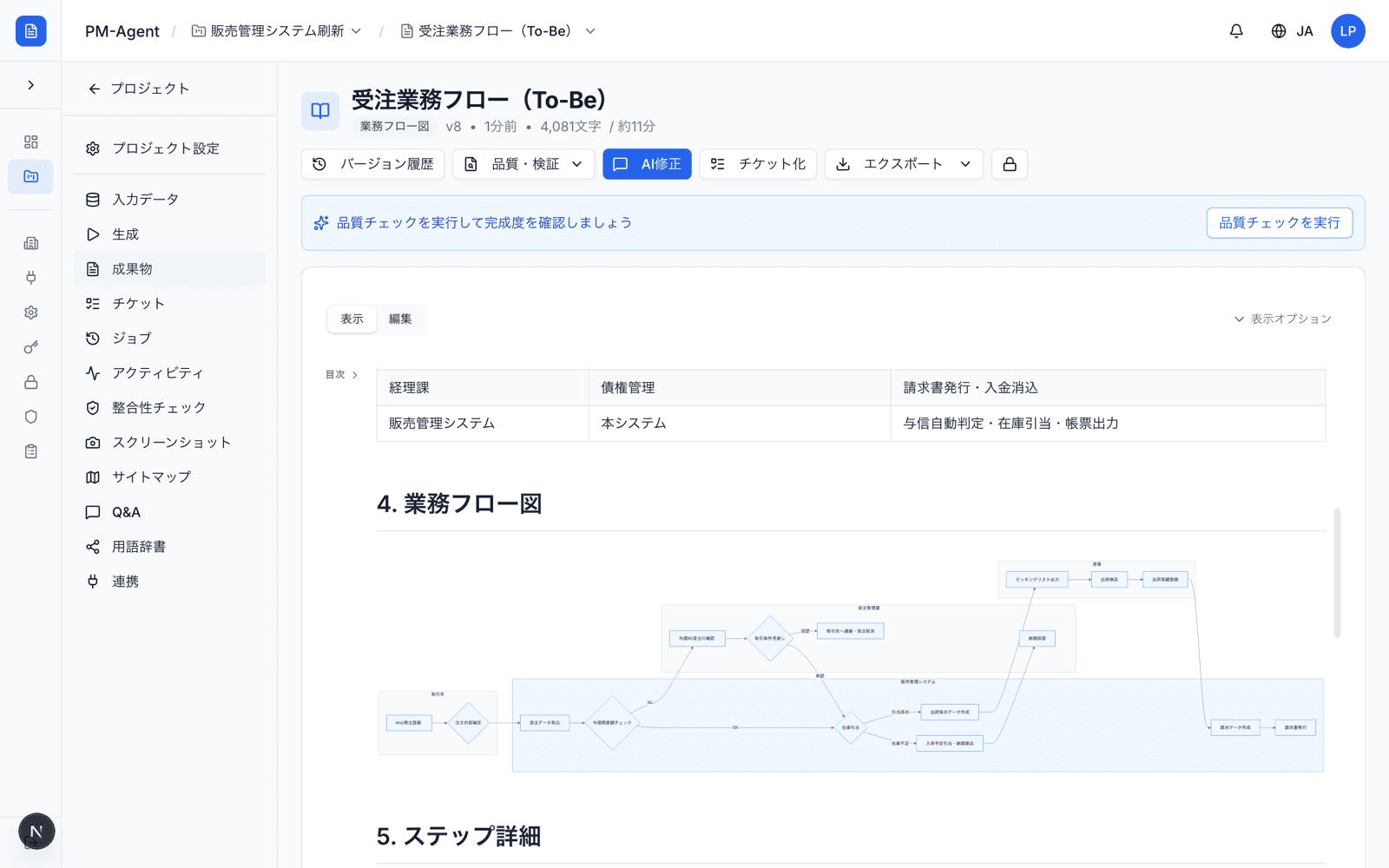Go to 入力データ
Image resolution: width=1389 pixels, height=868 pixels.
[x=169, y=200]
